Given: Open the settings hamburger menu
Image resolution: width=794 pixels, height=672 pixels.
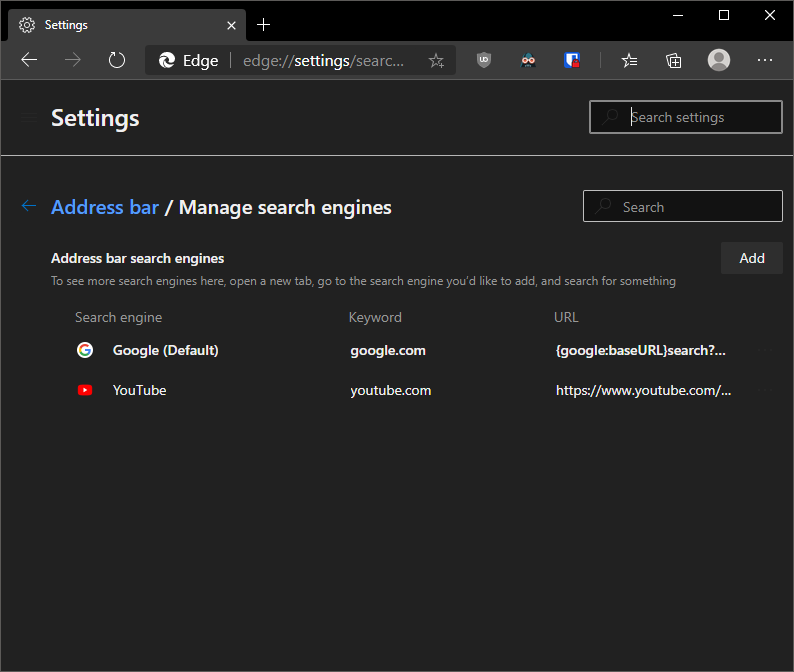Looking at the screenshot, I should (28, 118).
